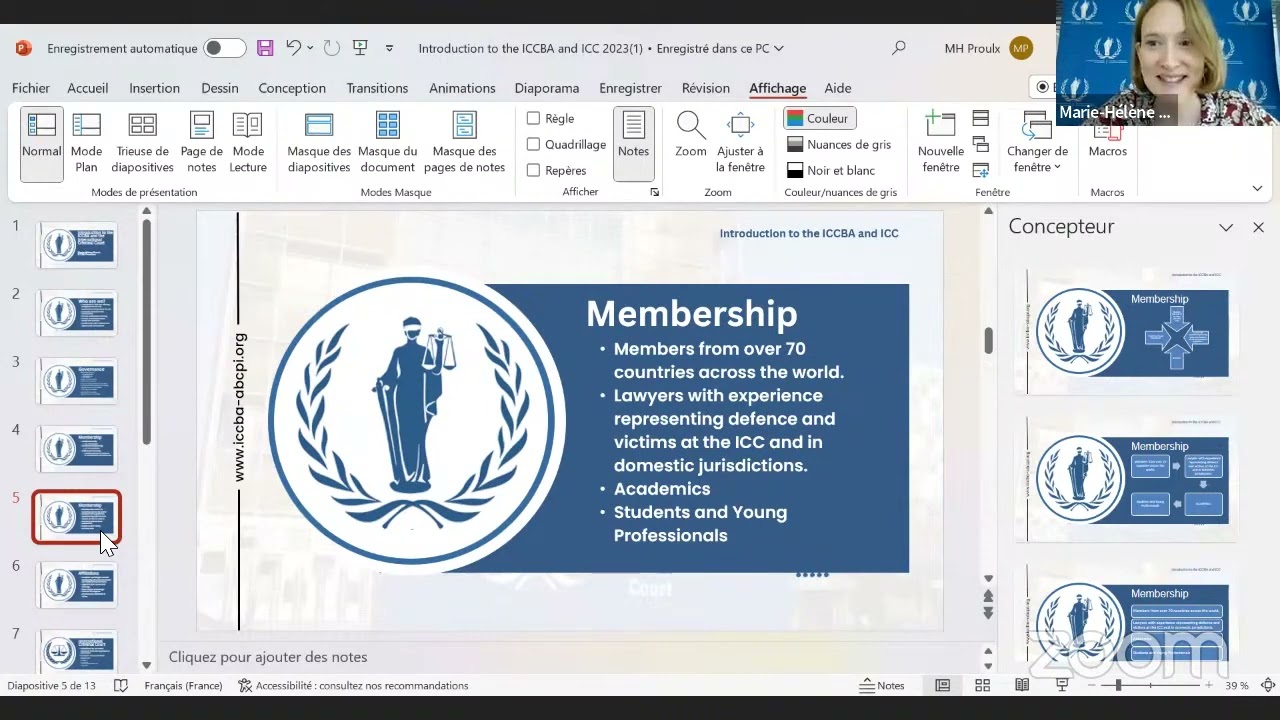Click the Réorganiser tout windows icon
This screenshot has width=1280, height=720.
pyautogui.click(x=981, y=118)
